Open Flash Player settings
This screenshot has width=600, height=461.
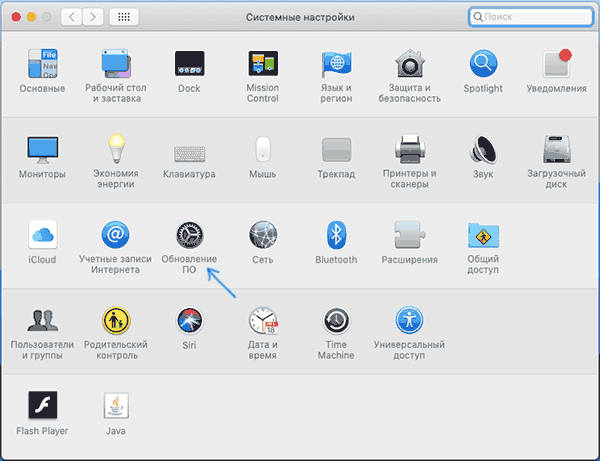pyautogui.click(x=42, y=407)
